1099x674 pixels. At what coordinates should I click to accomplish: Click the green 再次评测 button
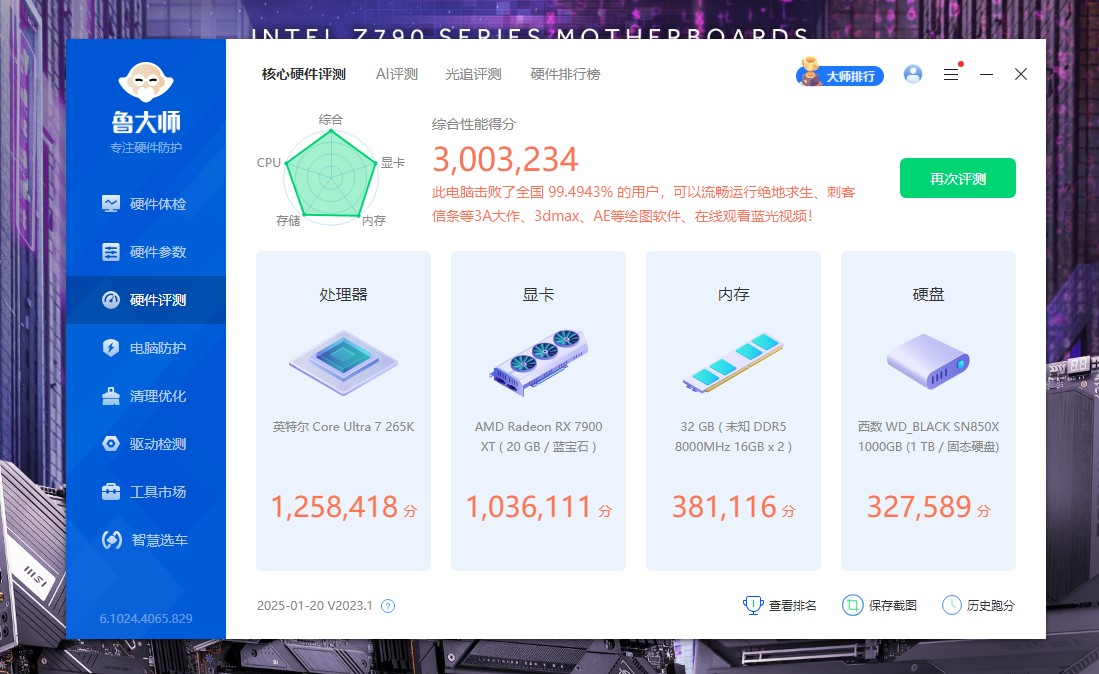[957, 178]
